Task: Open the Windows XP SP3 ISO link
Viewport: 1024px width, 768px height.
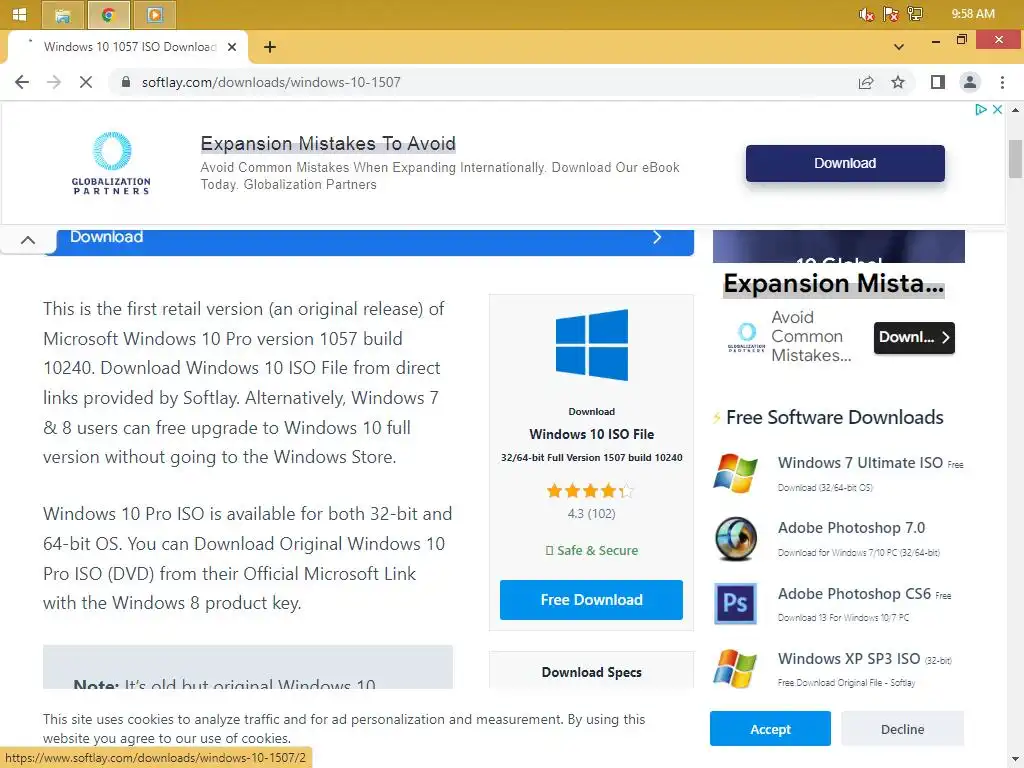Action: click(849, 658)
